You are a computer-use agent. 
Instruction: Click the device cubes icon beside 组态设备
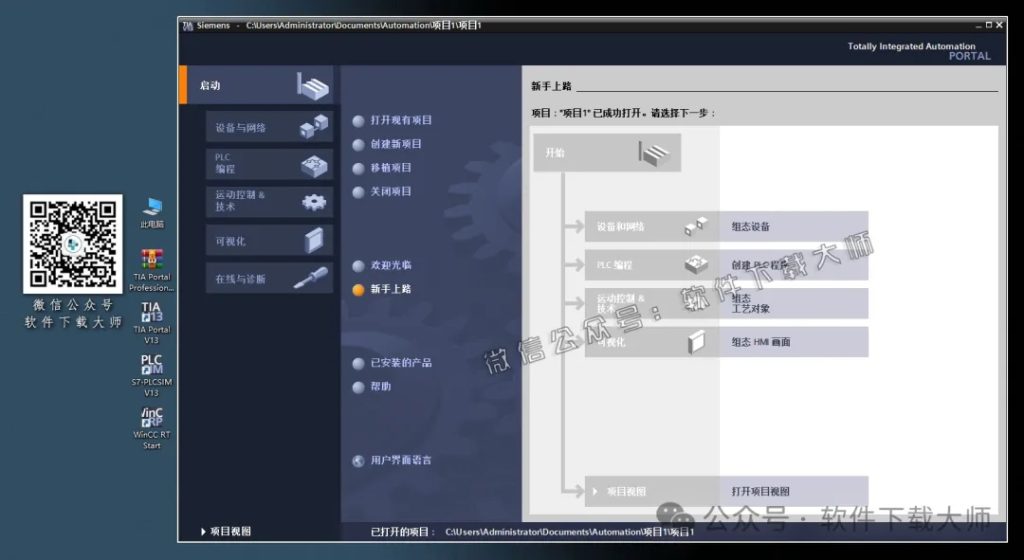pos(696,226)
